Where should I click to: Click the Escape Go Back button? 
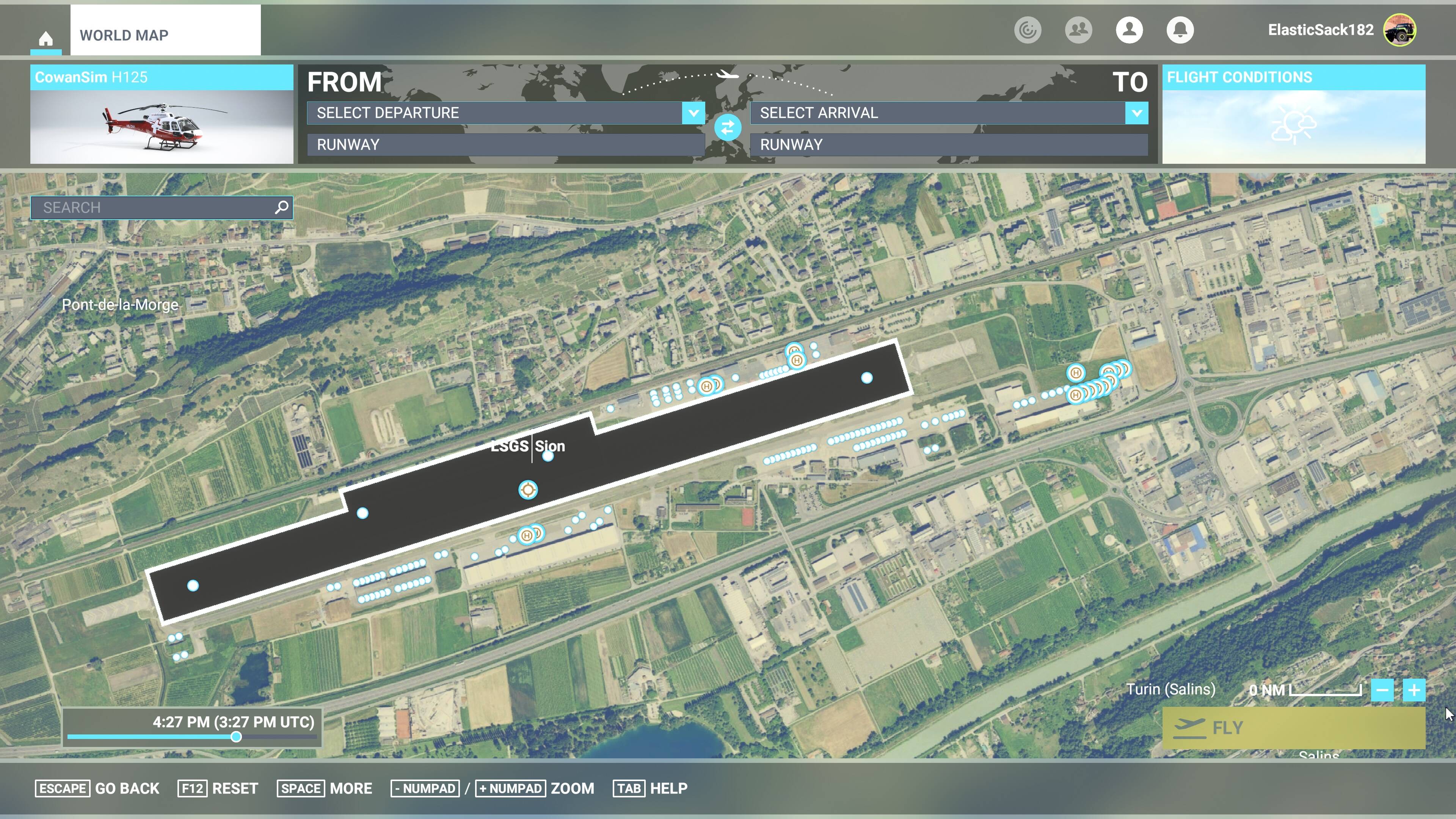(x=97, y=789)
